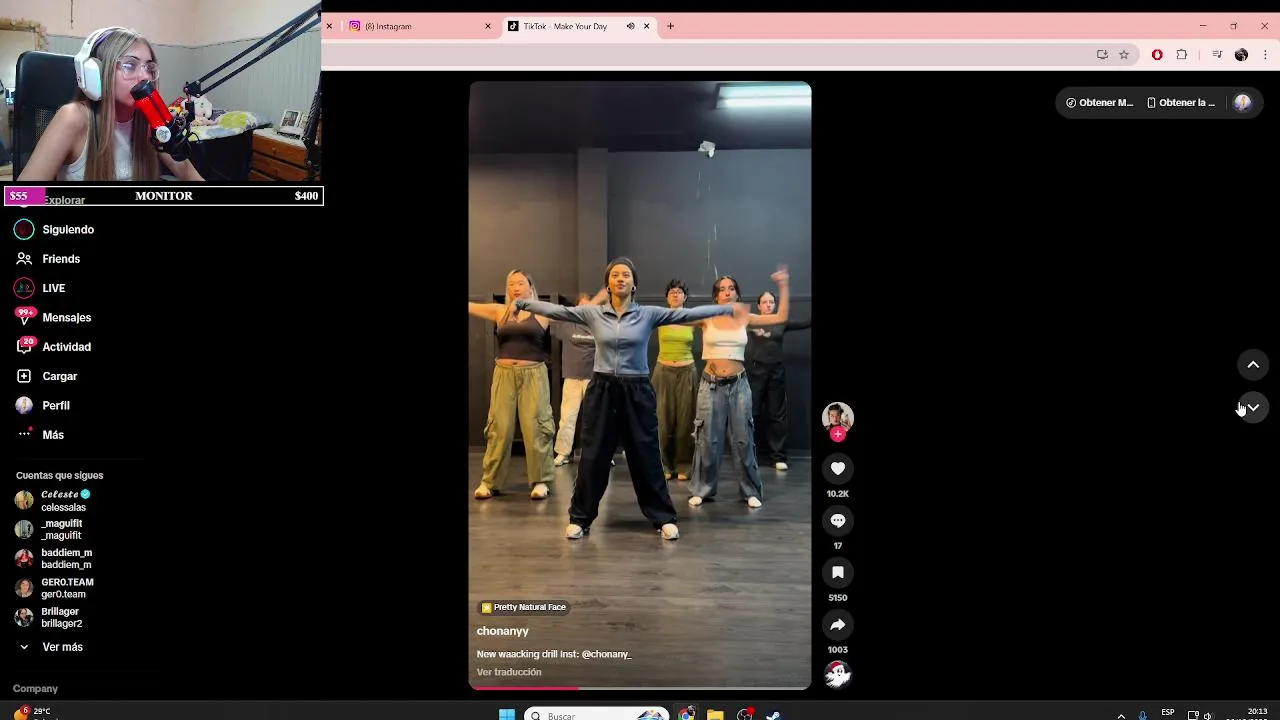Open the Chrome profile avatar
Screen dimensions: 1280x720
tap(1241, 55)
